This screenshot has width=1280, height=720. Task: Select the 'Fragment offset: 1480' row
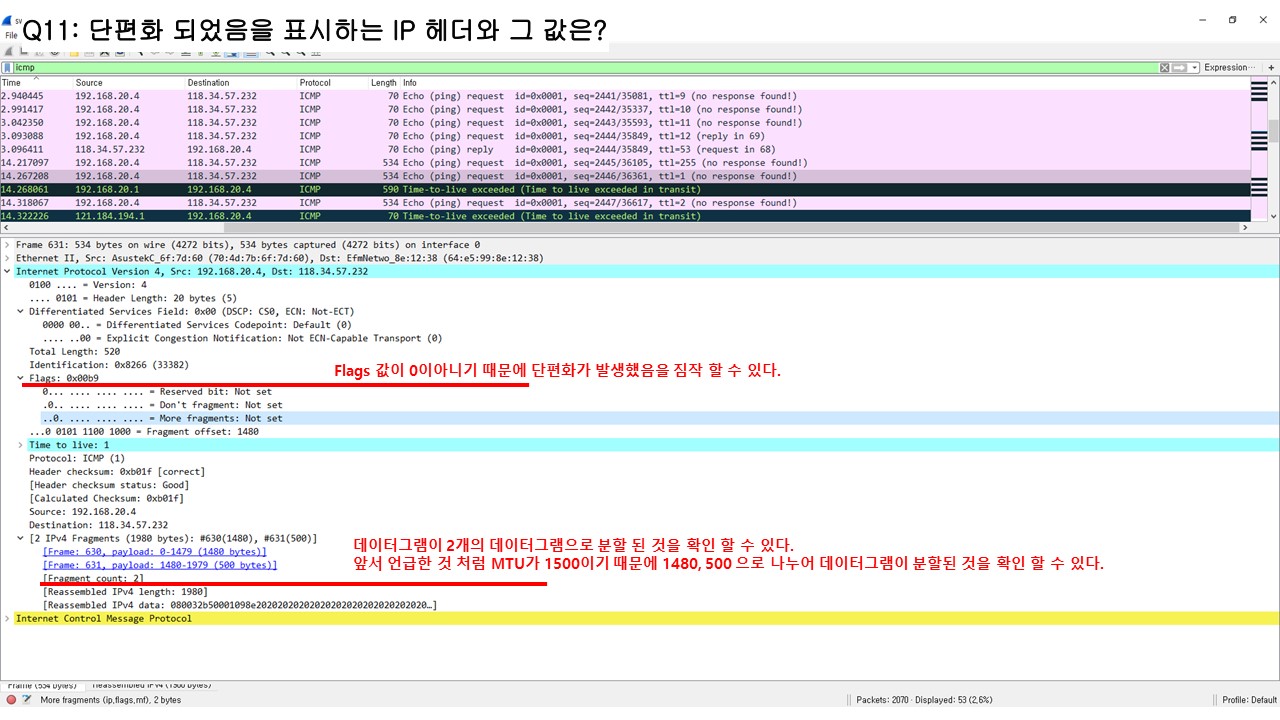click(144, 431)
